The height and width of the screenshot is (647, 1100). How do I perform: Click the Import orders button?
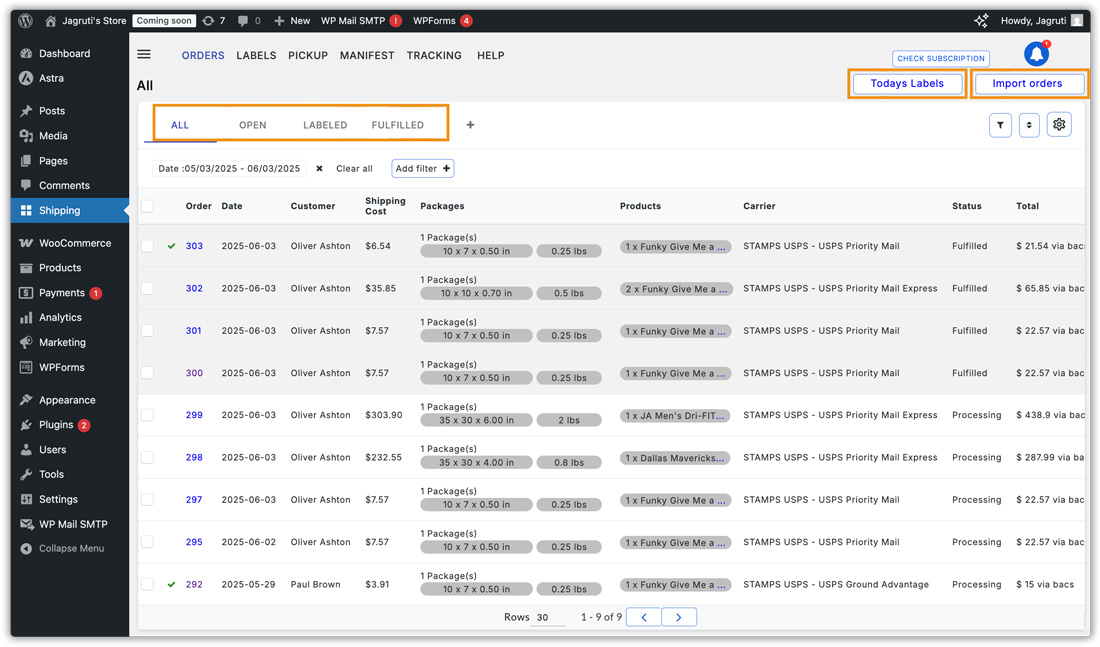click(x=1027, y=84)
